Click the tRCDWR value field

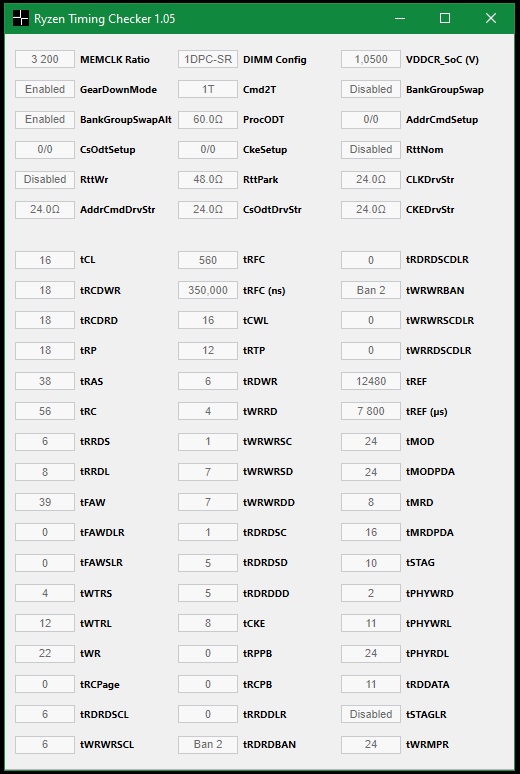pos(45,290)
